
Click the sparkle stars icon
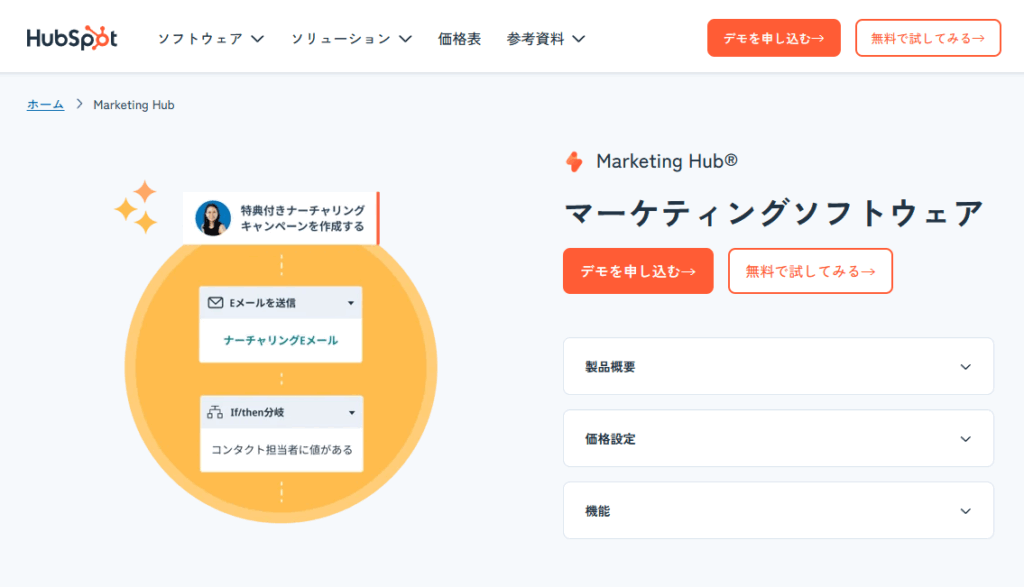pyautogui.click(x=136, y=206)
